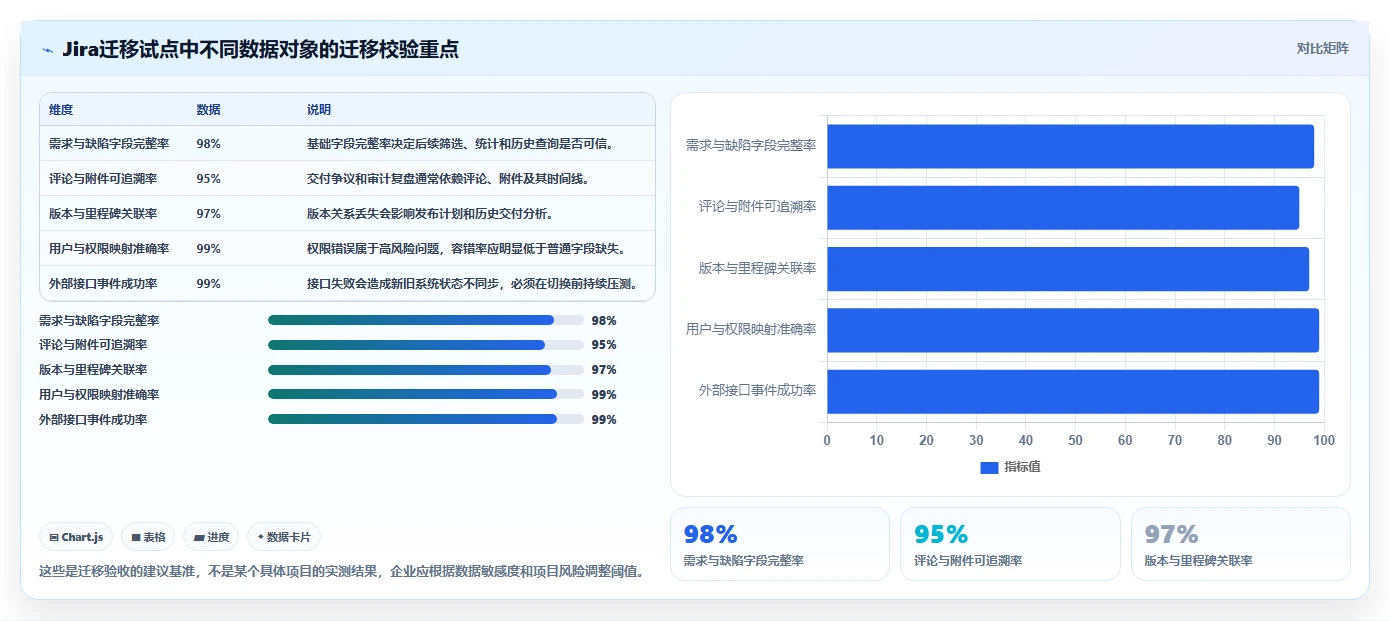
Task: Select the Chart.js tag chip
Action: (x=77, y=537)
